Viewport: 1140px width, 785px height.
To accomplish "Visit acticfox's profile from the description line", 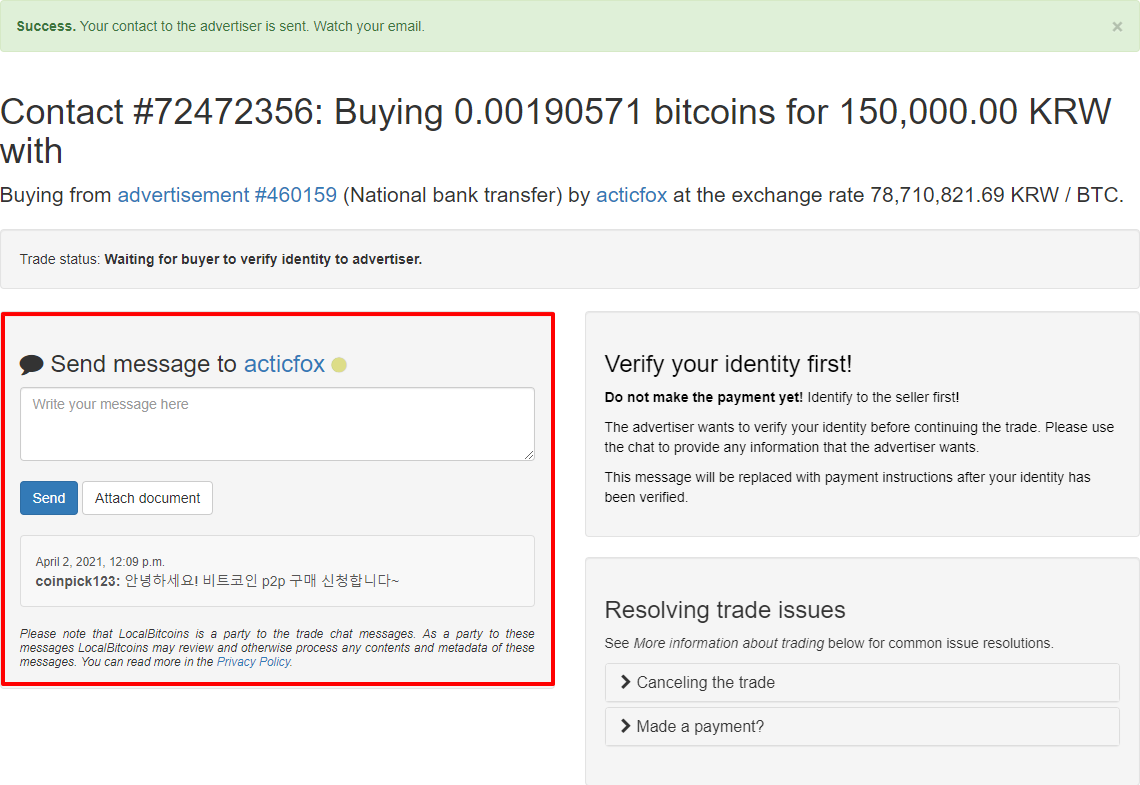I will [631, 195].
